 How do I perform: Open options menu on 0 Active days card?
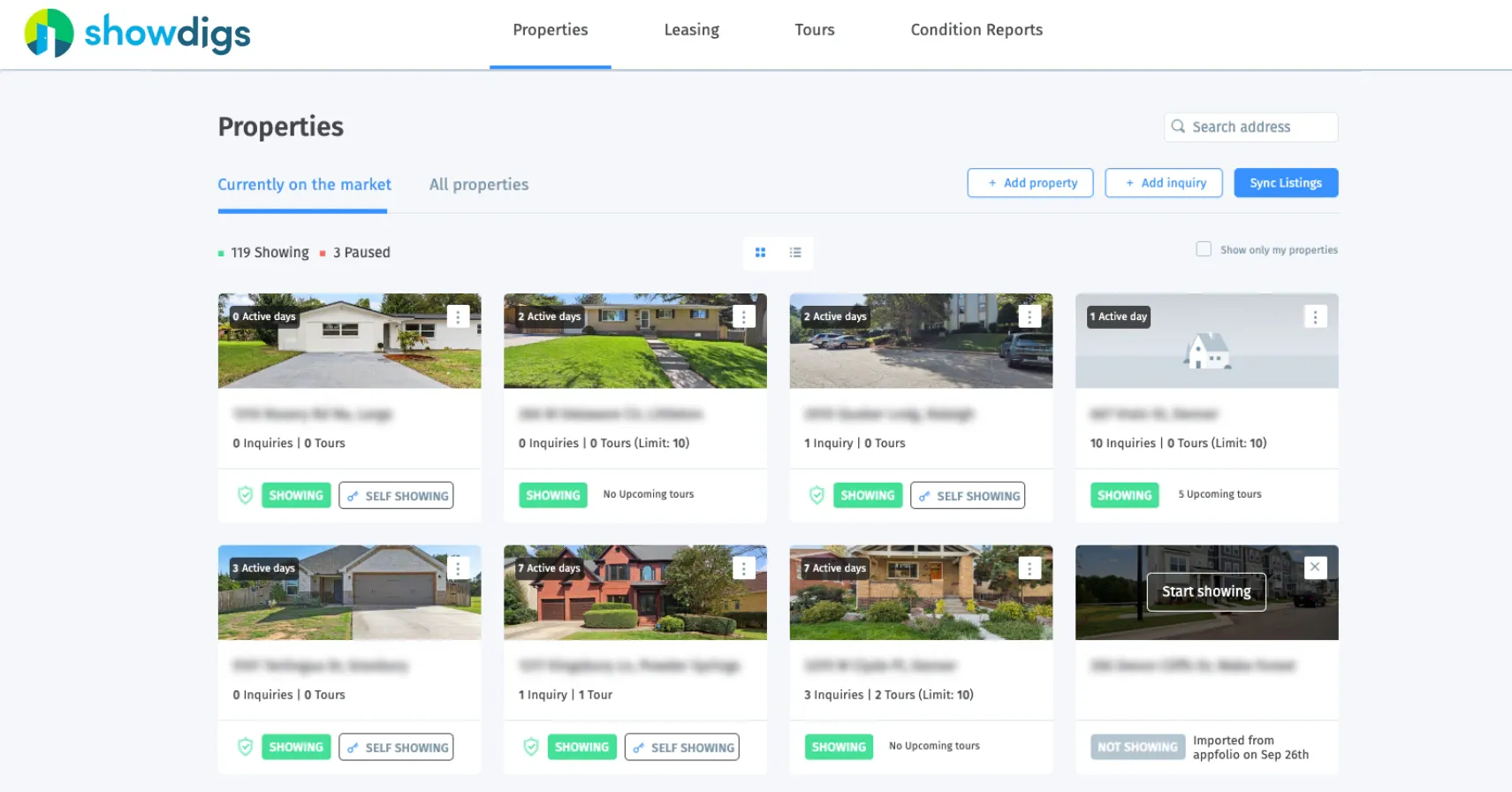(x=458, y=316)
